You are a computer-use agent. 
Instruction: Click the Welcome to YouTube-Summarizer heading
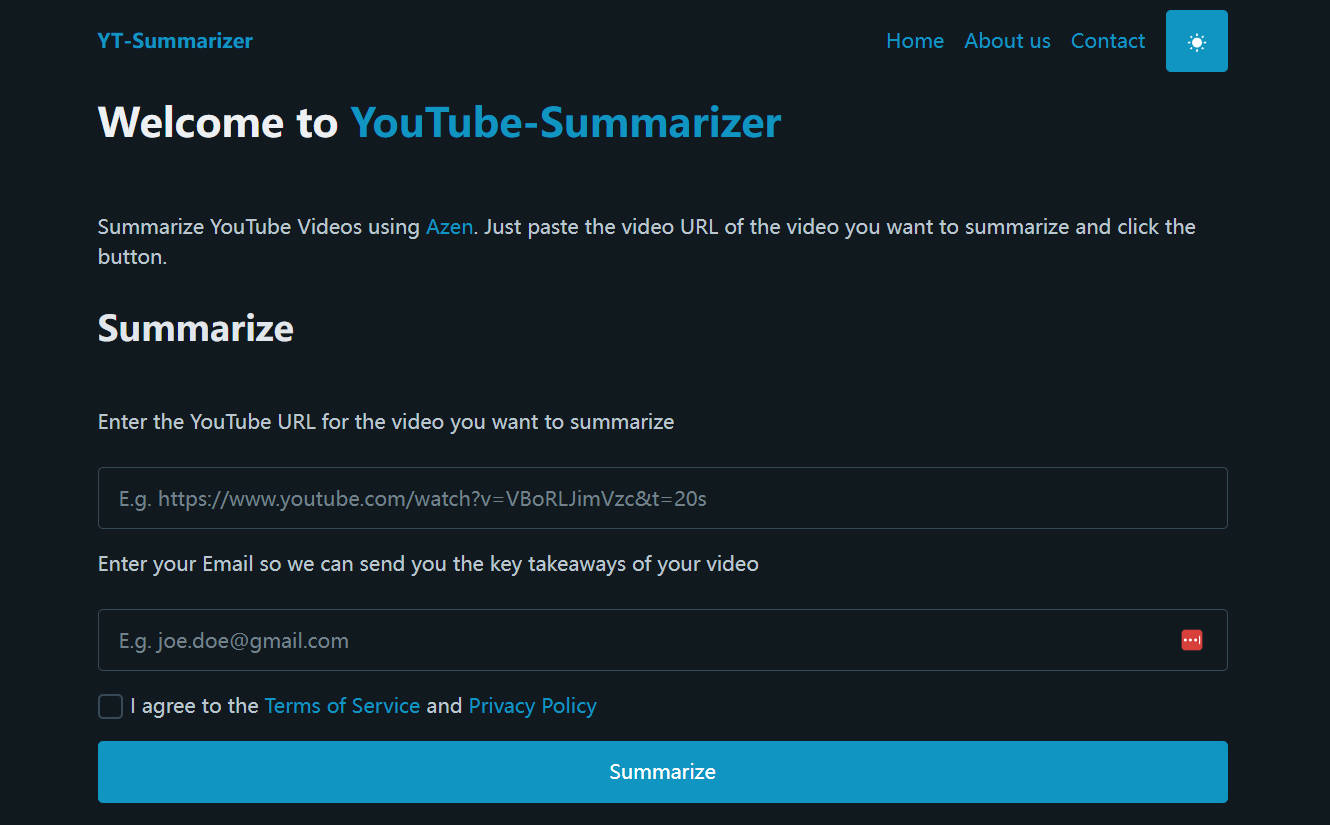pos(438,122)
